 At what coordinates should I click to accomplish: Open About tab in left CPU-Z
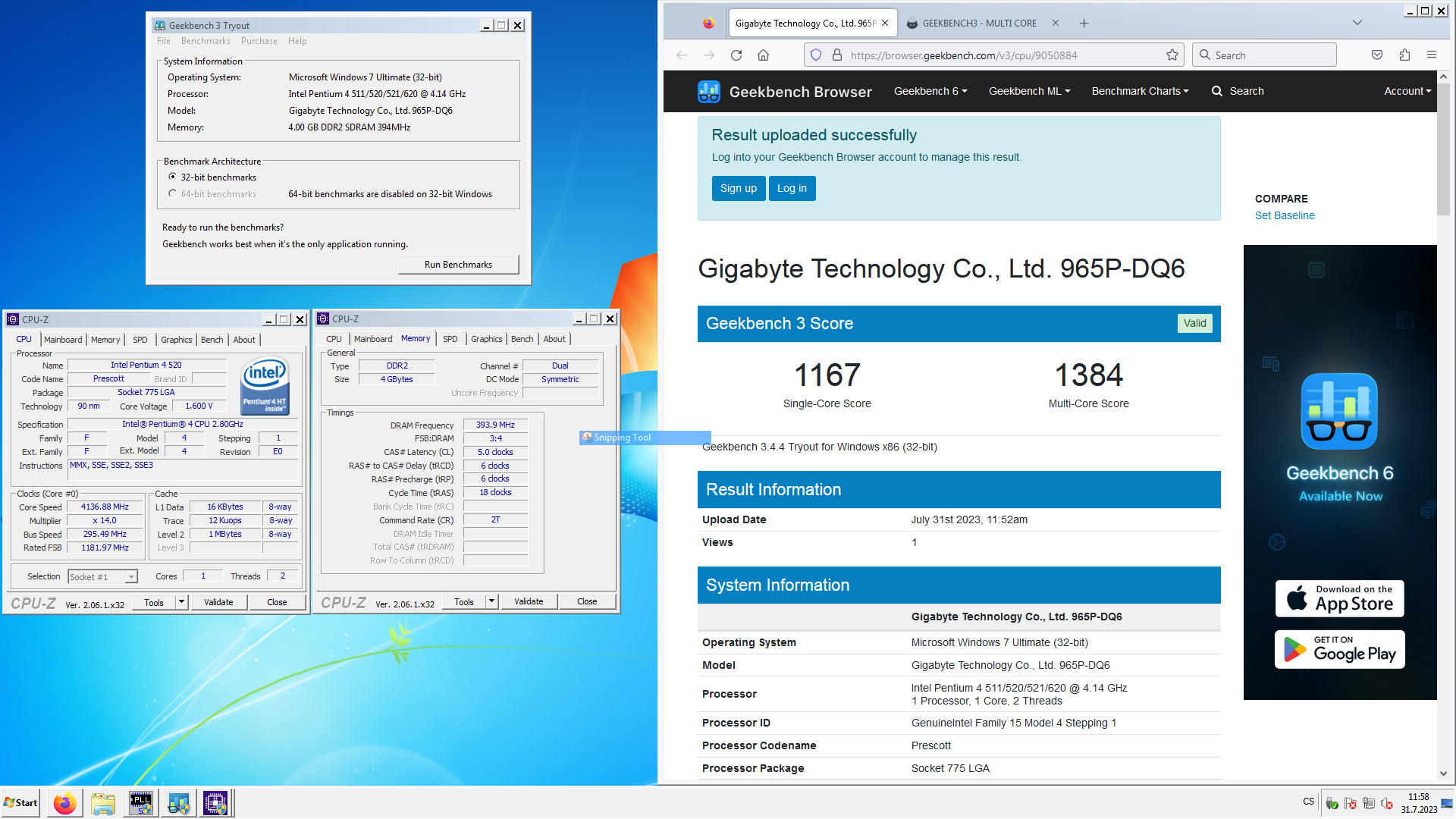point(244,340)
